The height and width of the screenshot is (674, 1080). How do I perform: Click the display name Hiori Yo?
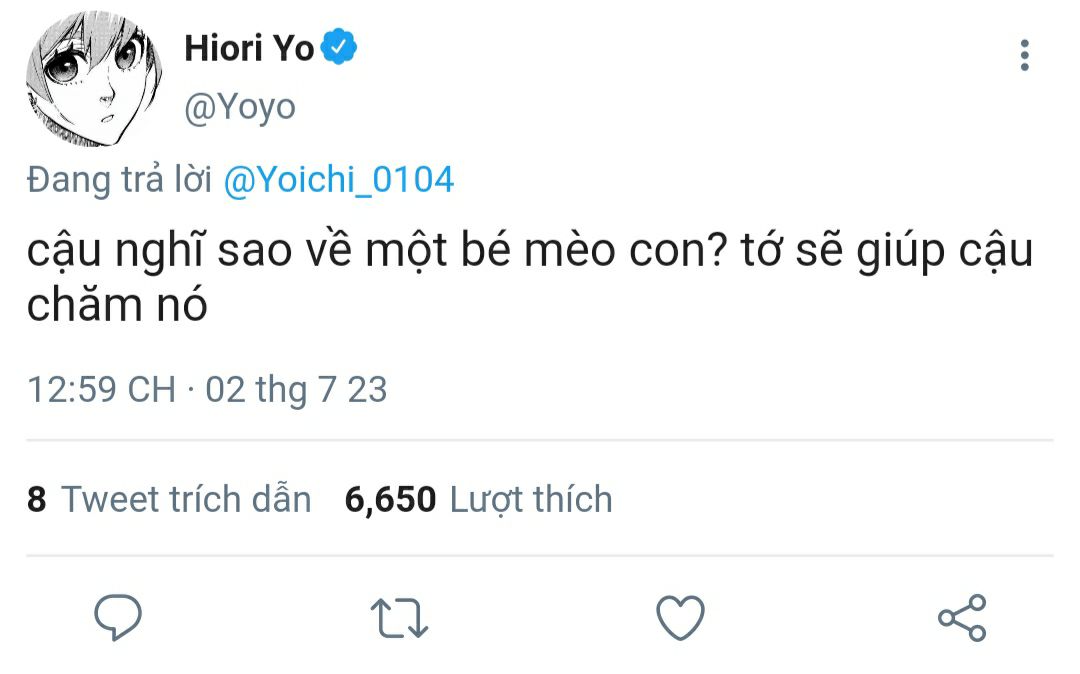(249, 48)
